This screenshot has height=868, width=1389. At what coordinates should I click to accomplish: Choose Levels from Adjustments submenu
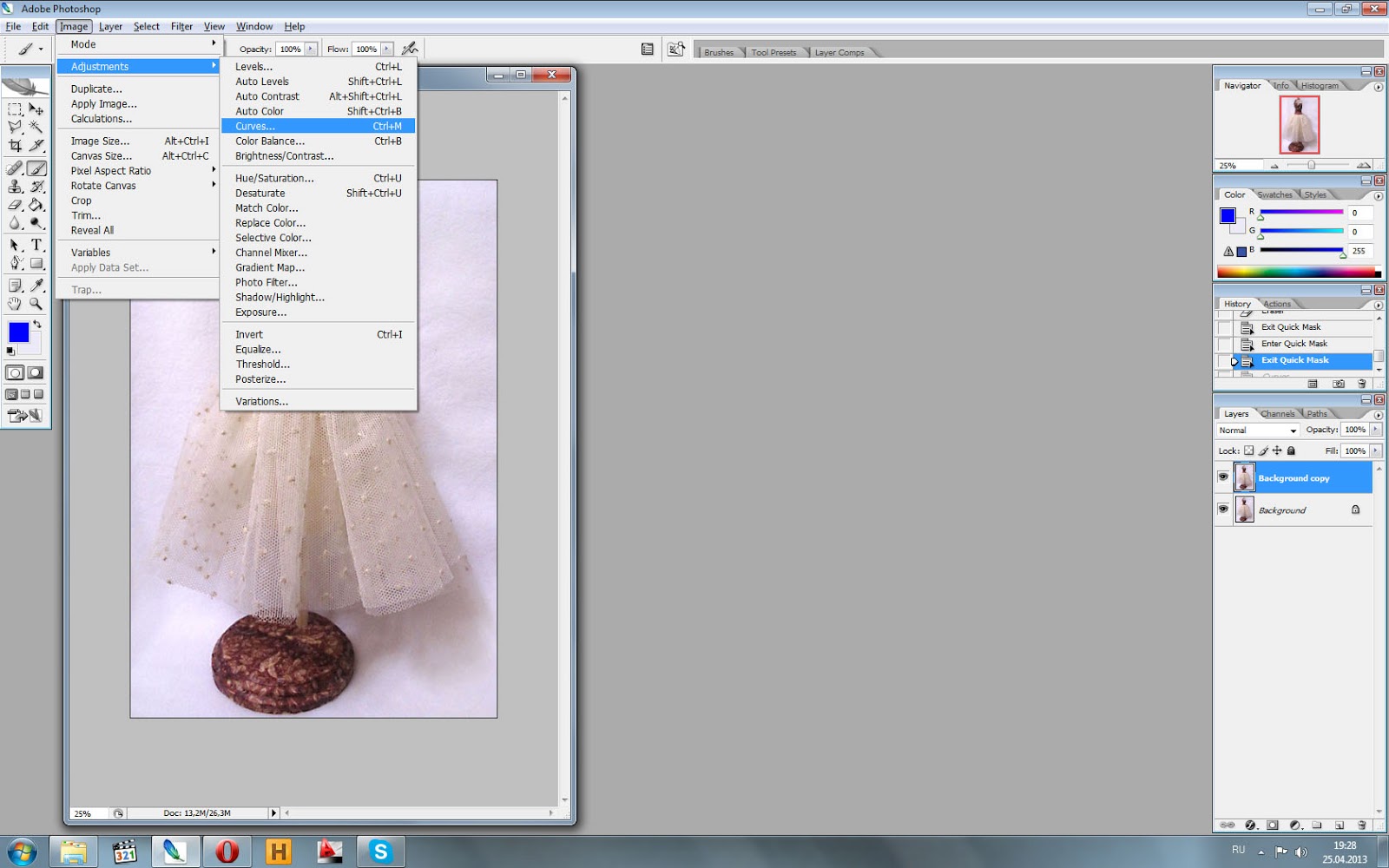click(318, 66)
